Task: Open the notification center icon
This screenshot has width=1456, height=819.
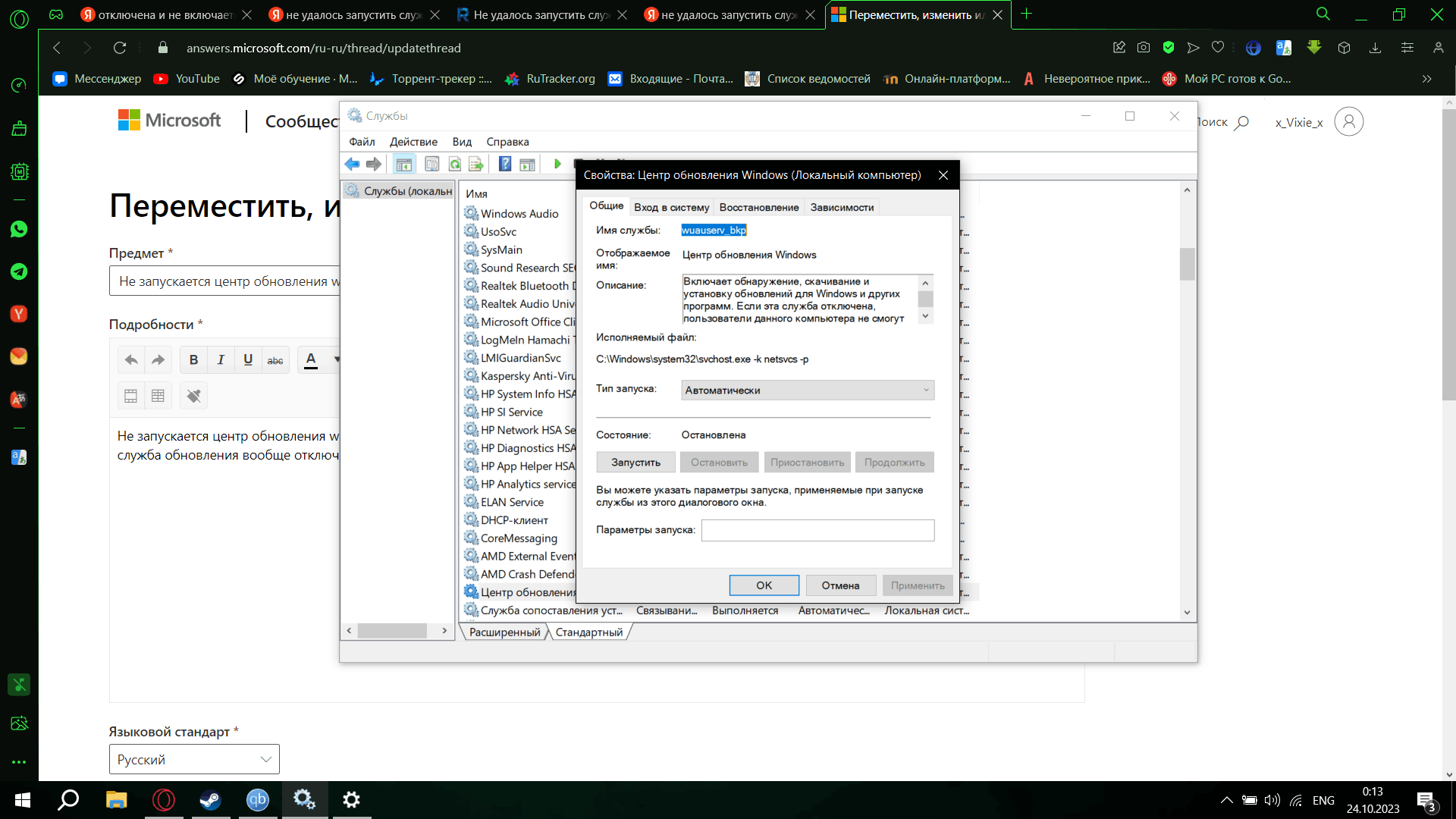Action: [1426, 801]
